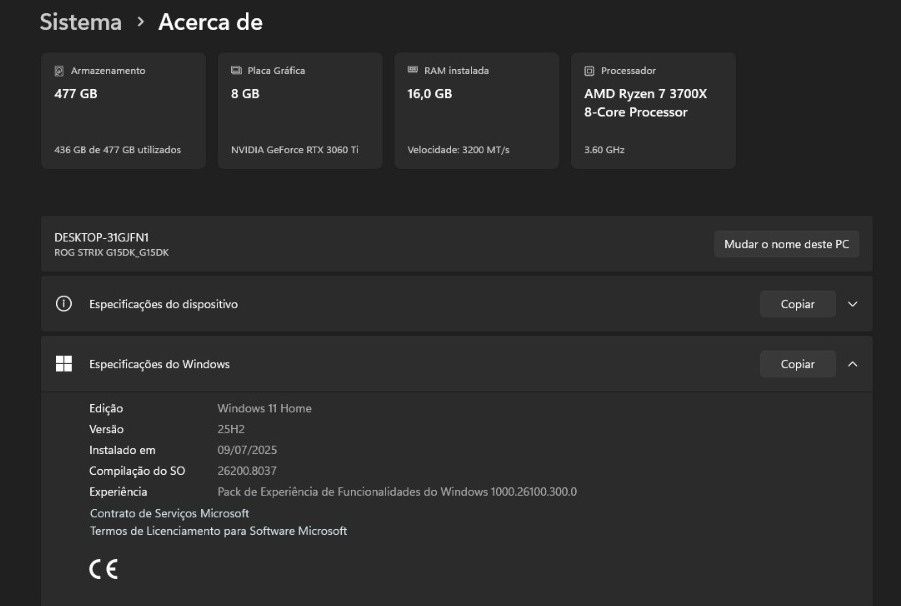Click the graphics card icon beside Placa Gráfica
Screen dimensions: 901x606
[236, 70]
